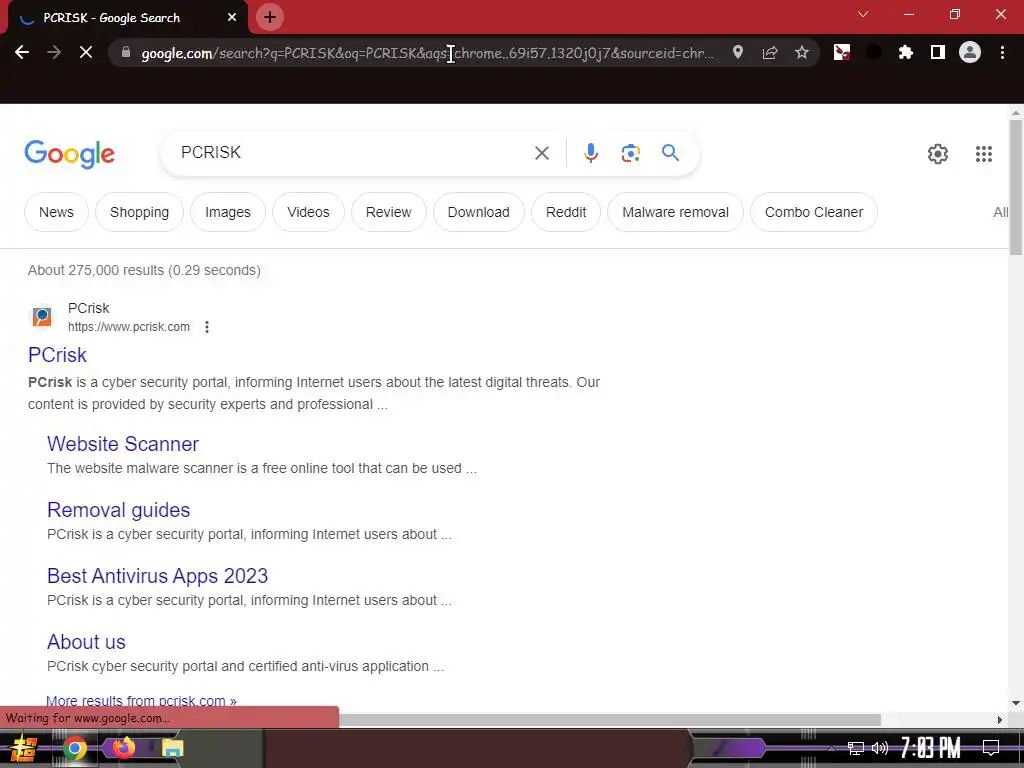Open the volume tray icon
This screenshot has height=768, width=1024.
880,748
